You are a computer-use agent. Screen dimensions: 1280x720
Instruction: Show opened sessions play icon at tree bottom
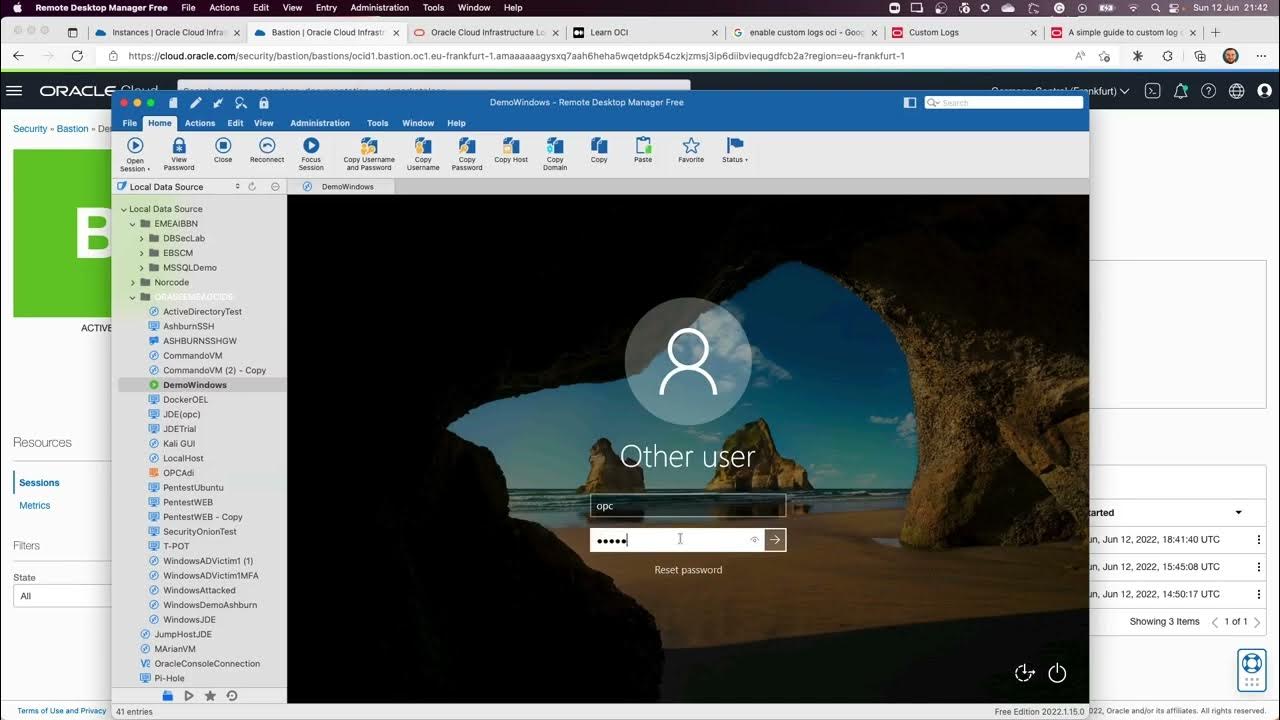(x=189, y=695)
